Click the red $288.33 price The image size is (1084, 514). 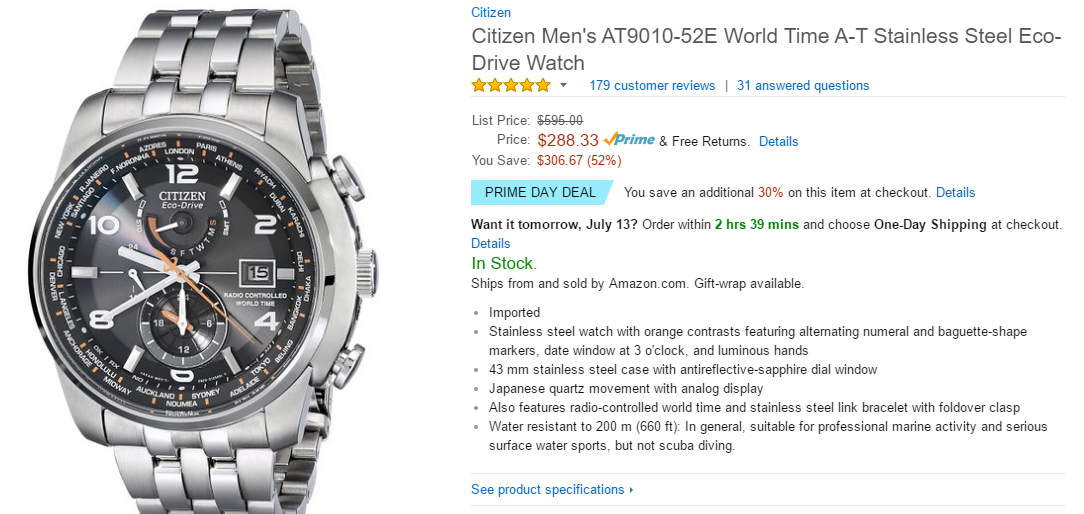(568, 141)
